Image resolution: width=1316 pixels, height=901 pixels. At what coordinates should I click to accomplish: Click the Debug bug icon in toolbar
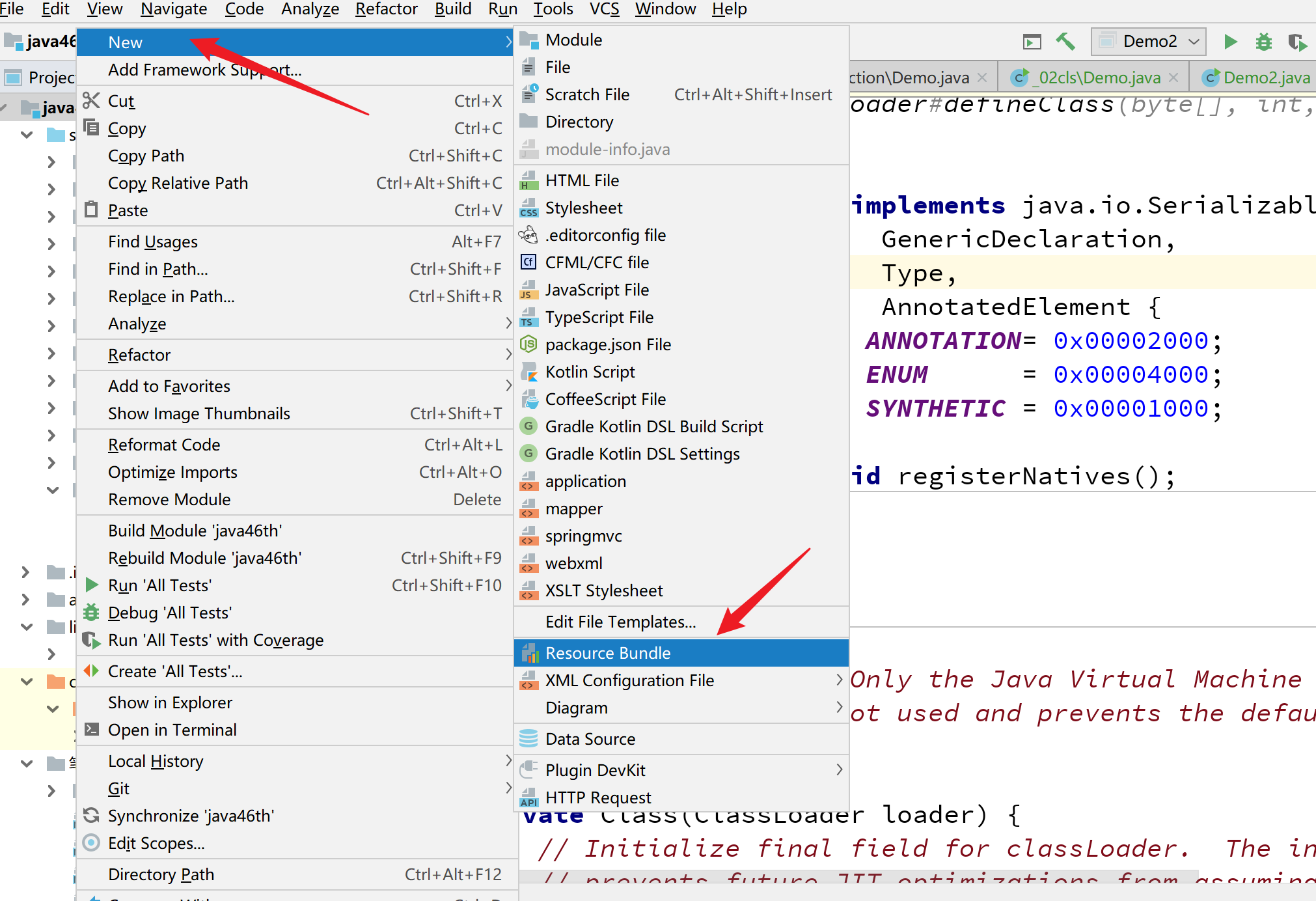pos(1263,42)
